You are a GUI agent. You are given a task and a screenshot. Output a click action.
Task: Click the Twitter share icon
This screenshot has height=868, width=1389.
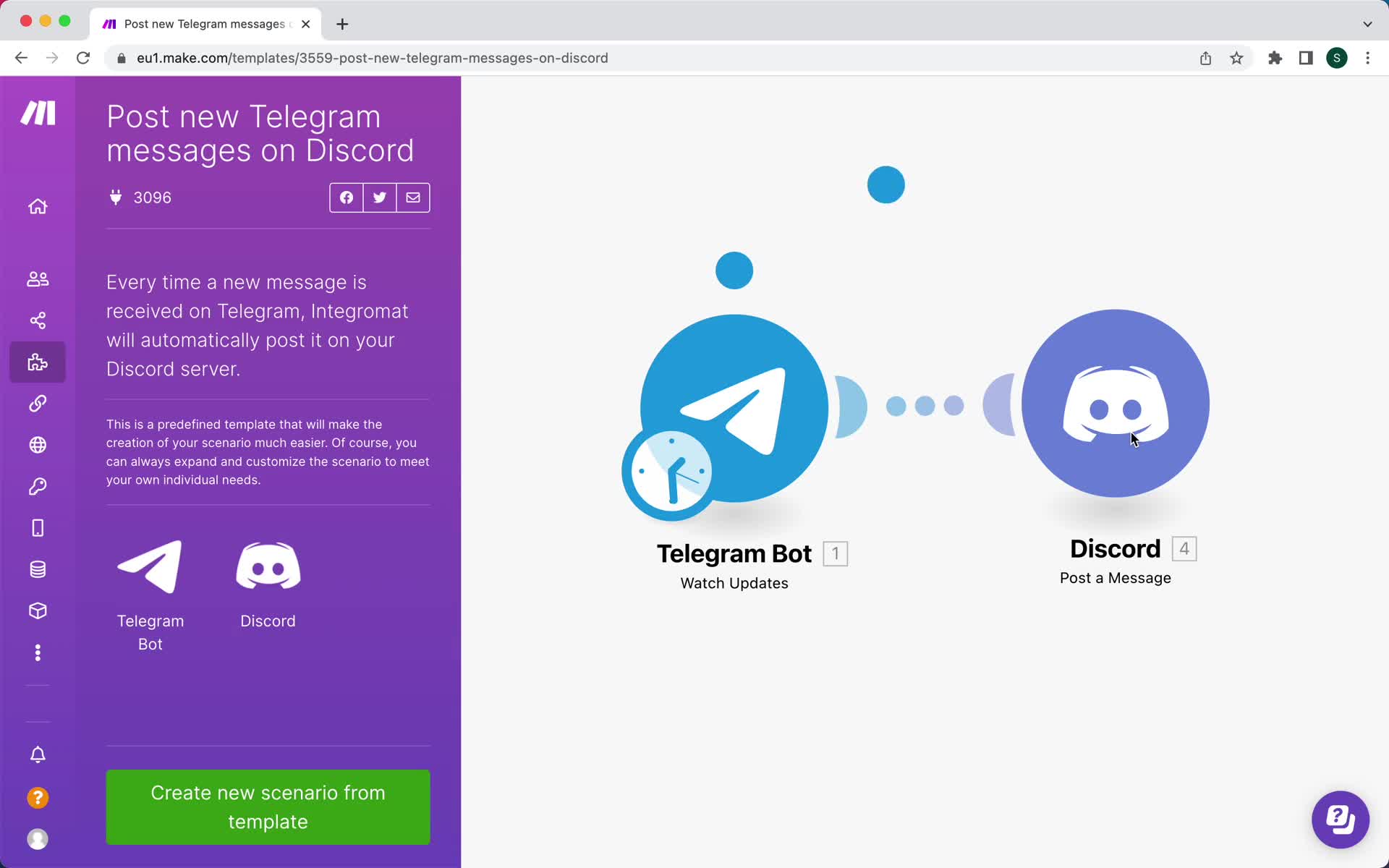click(380, 197)
